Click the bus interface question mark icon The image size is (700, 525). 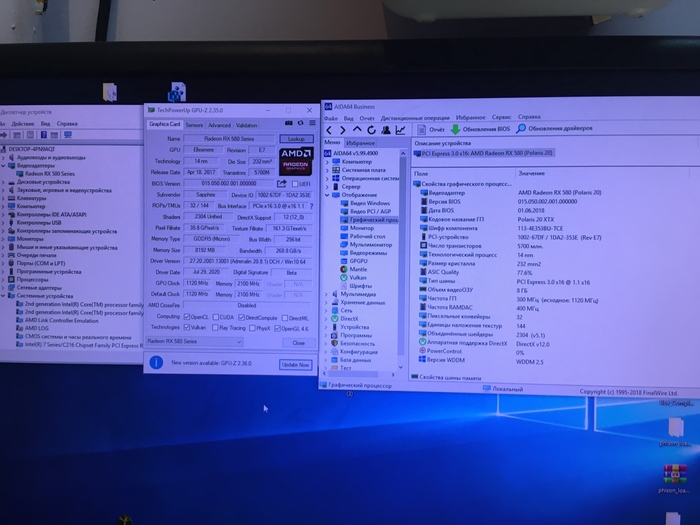(309, 204)
